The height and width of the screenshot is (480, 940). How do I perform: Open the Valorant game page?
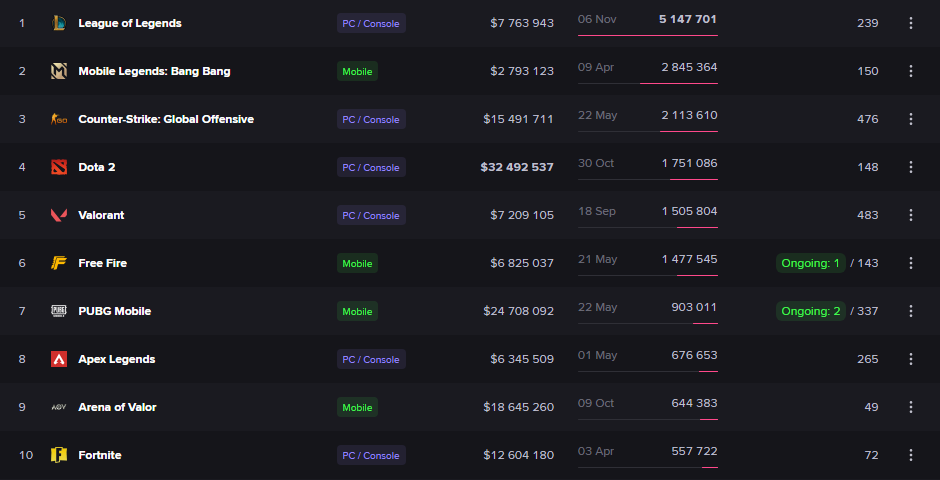[101, 215]
